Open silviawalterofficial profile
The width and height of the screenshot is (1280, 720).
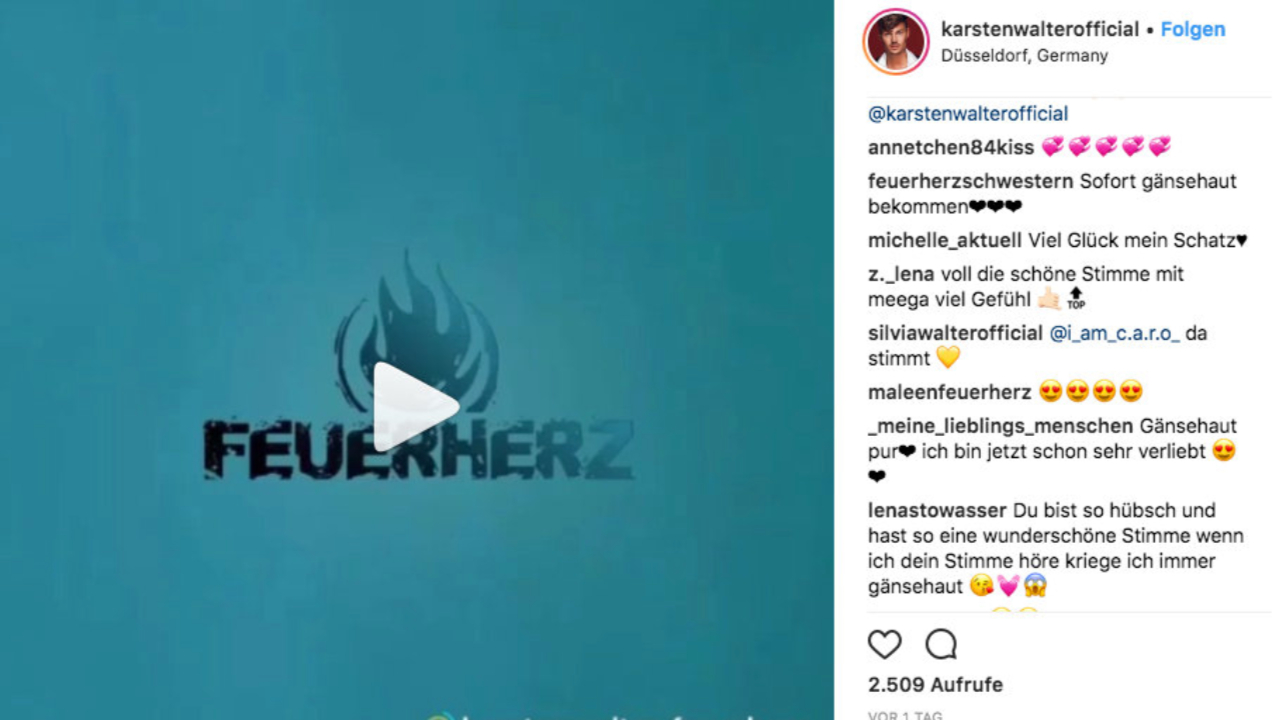[955, 333]
